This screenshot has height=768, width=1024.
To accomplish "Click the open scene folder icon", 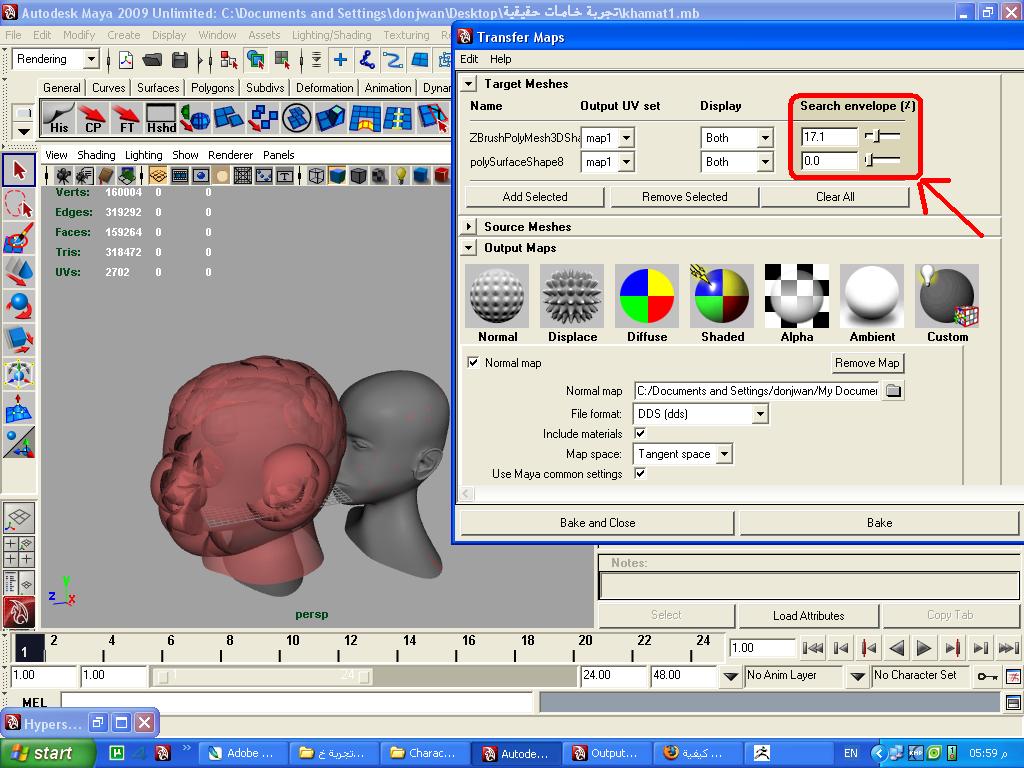I will coord(152,60).
